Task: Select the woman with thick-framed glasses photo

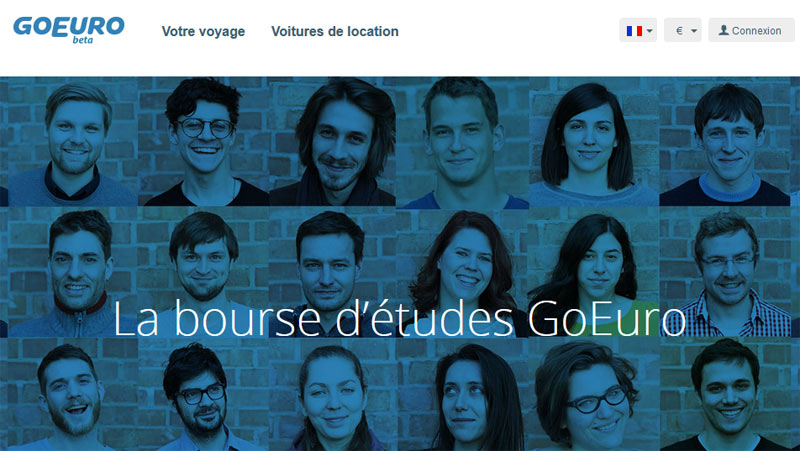Action: click(x=593, y=395)
